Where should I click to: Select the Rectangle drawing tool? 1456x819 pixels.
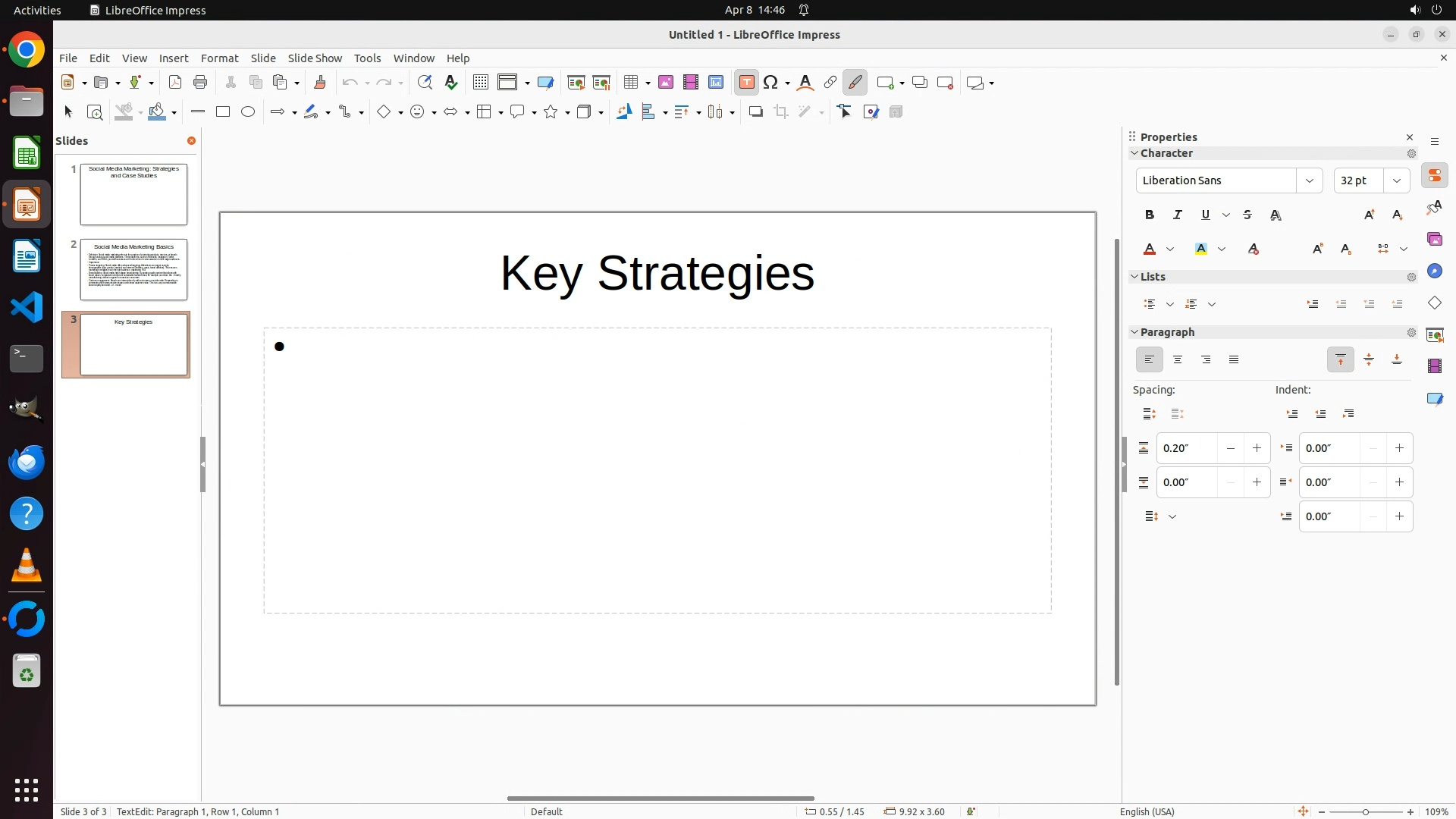click(223, 112)
